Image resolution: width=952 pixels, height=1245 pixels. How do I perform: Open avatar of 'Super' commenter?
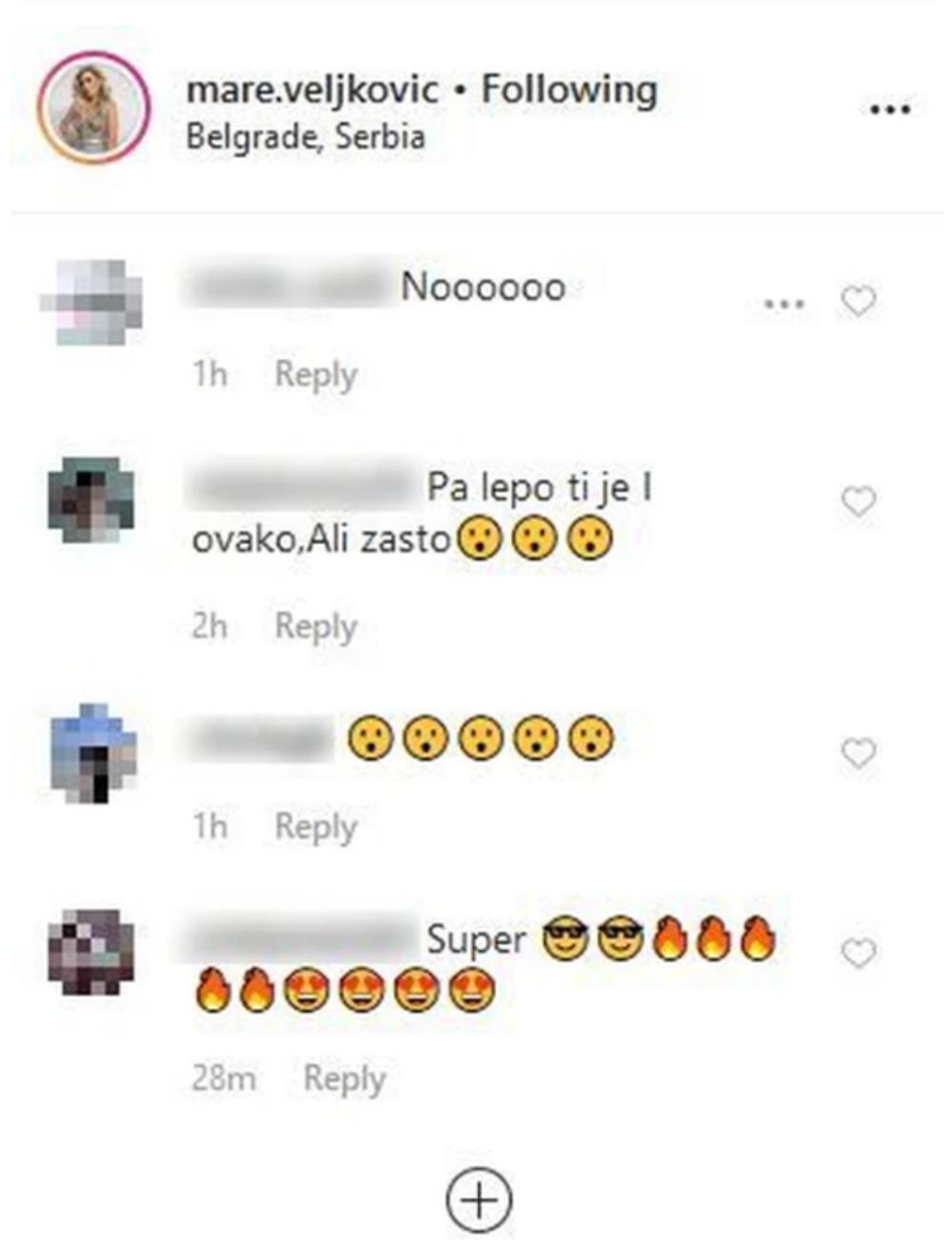click(x=91, y=952)
